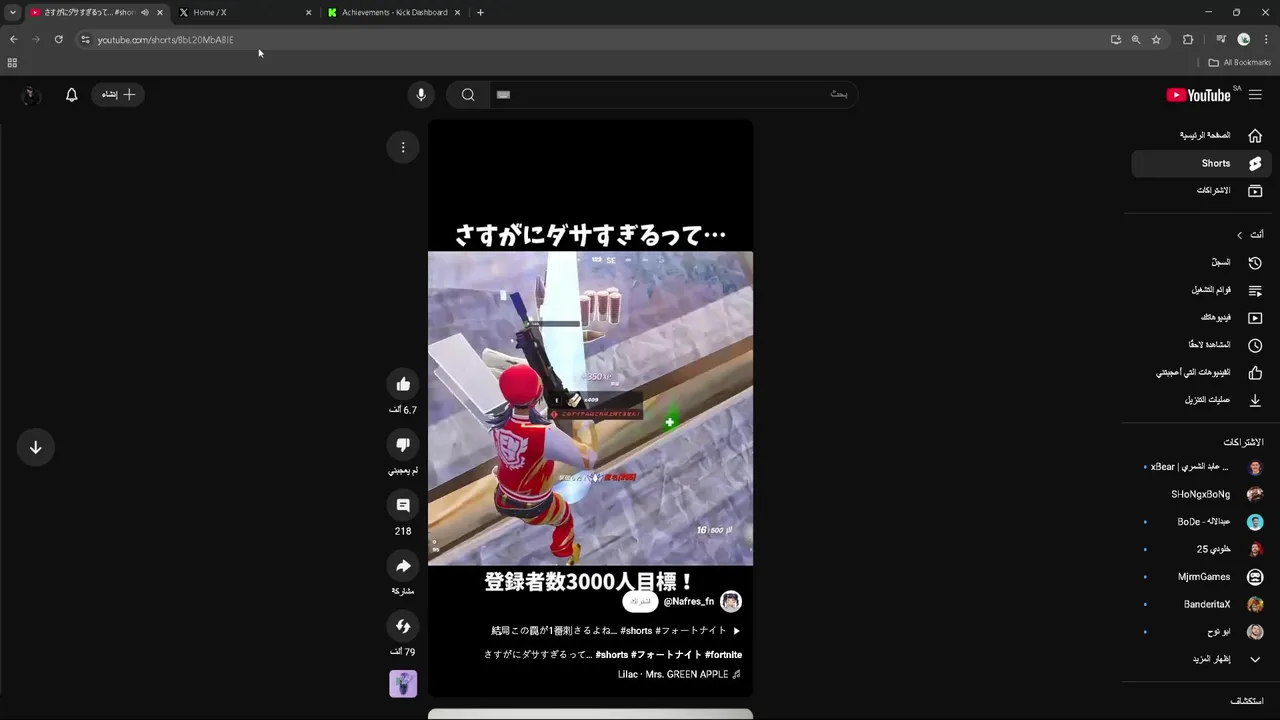Close the YouTube Shorts tab

pyautogui.click(x=159, y=13)
